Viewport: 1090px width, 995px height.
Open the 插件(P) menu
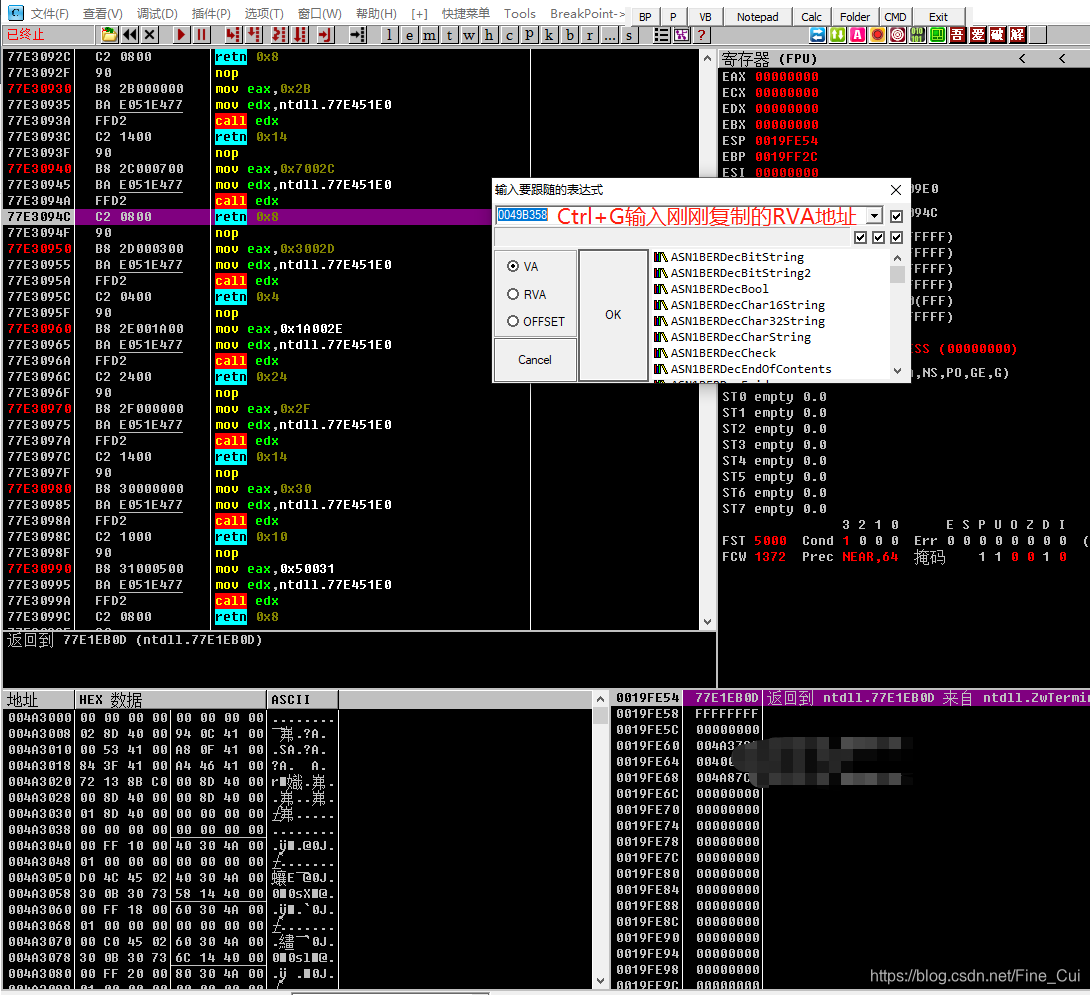pyautogui.click(x=211, y=14)
